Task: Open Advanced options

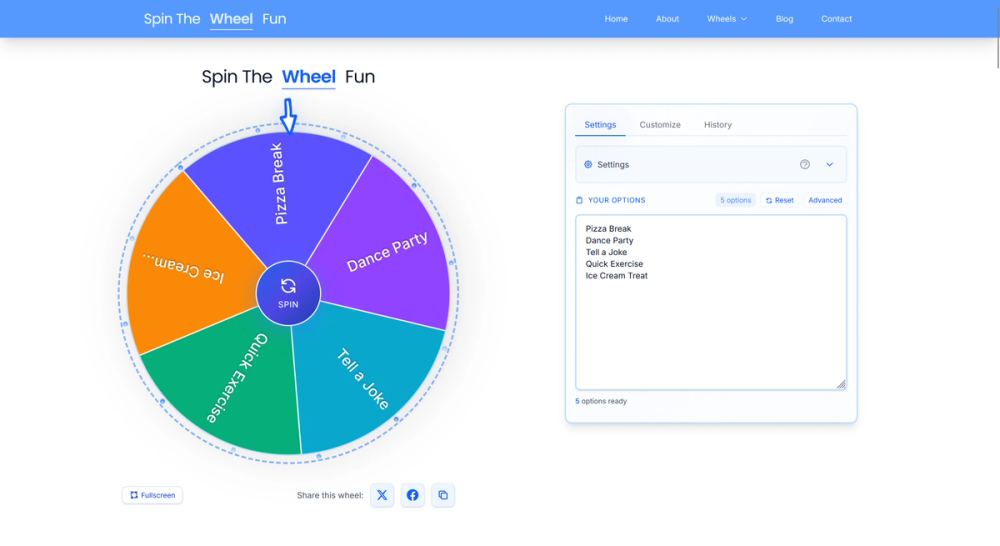Action: pos(825,200)
